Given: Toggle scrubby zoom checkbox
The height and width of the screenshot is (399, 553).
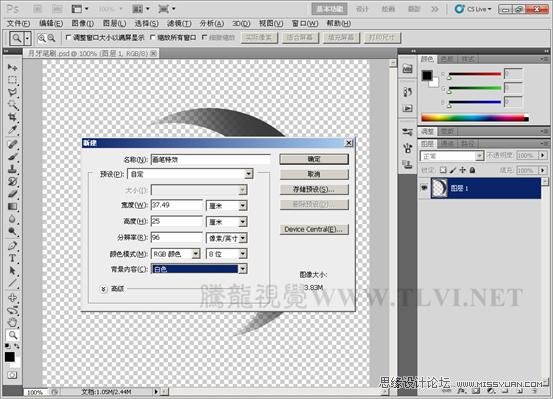Looking at the screenshot, I should [x=205, y=37].
